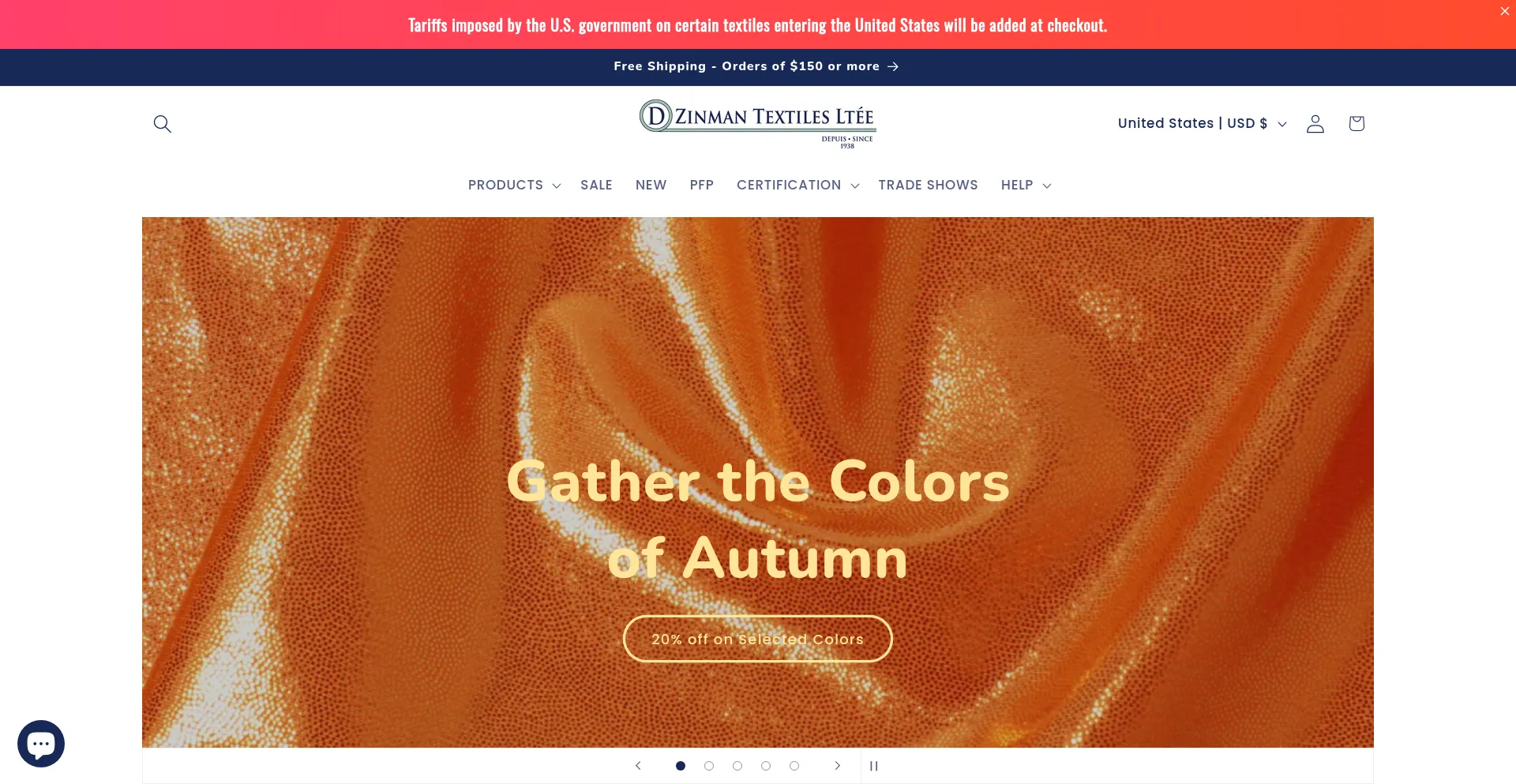
Task: Jump to the fifth slide dot
Action: 794,766
